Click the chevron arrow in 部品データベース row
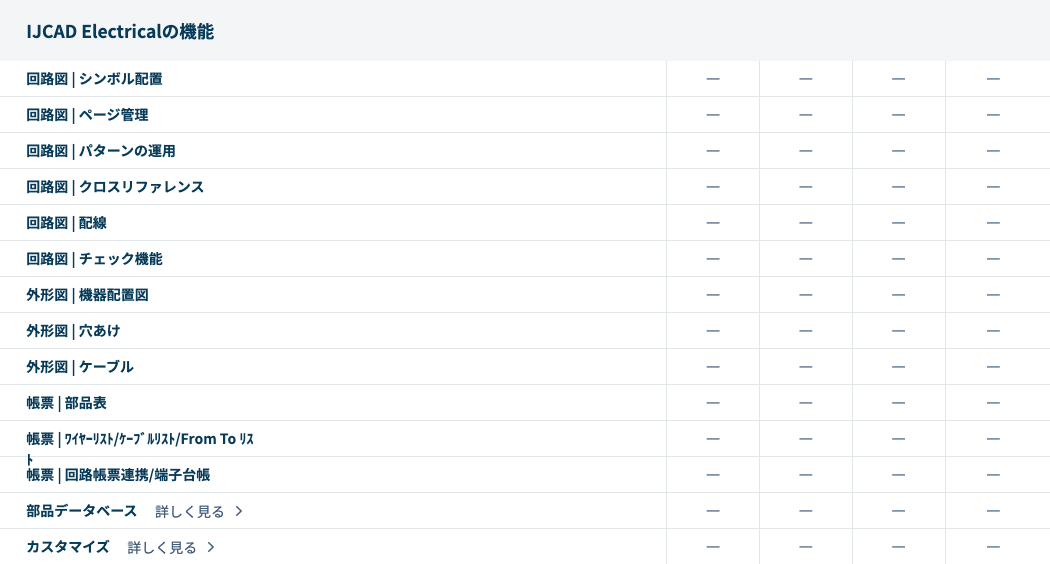The height and width of the screenshot is (564, 1050). [x=239, y=512]
